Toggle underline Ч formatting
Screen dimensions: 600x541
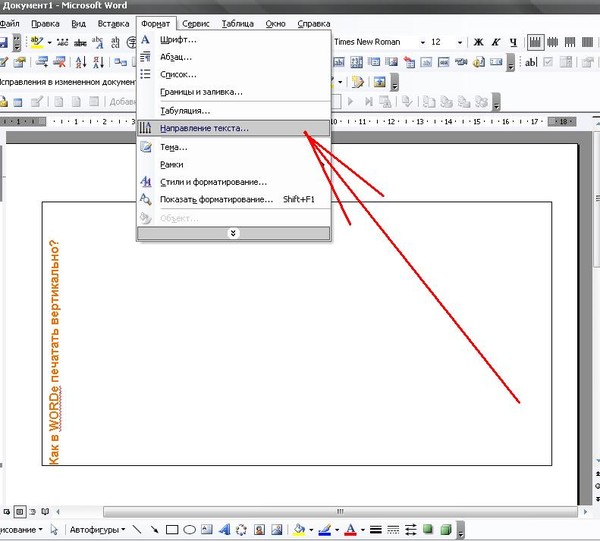pyautogui.click(x=513, y=42)
